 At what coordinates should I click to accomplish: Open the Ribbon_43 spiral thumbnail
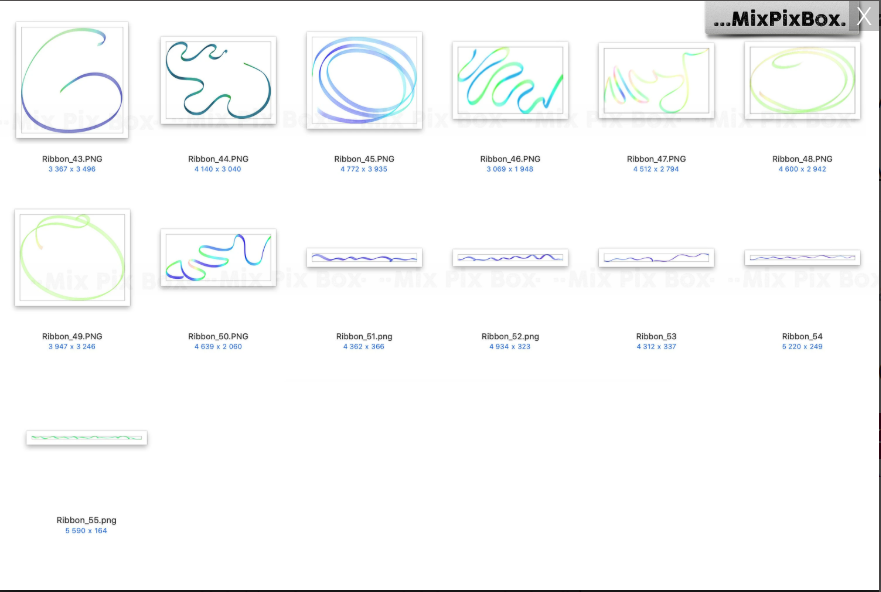point(72,80)
